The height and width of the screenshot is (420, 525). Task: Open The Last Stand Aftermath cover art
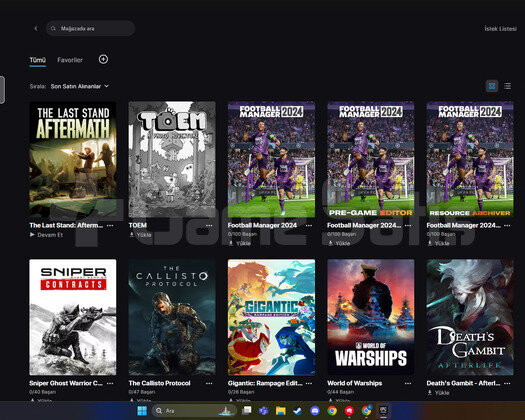coord(73,160)
